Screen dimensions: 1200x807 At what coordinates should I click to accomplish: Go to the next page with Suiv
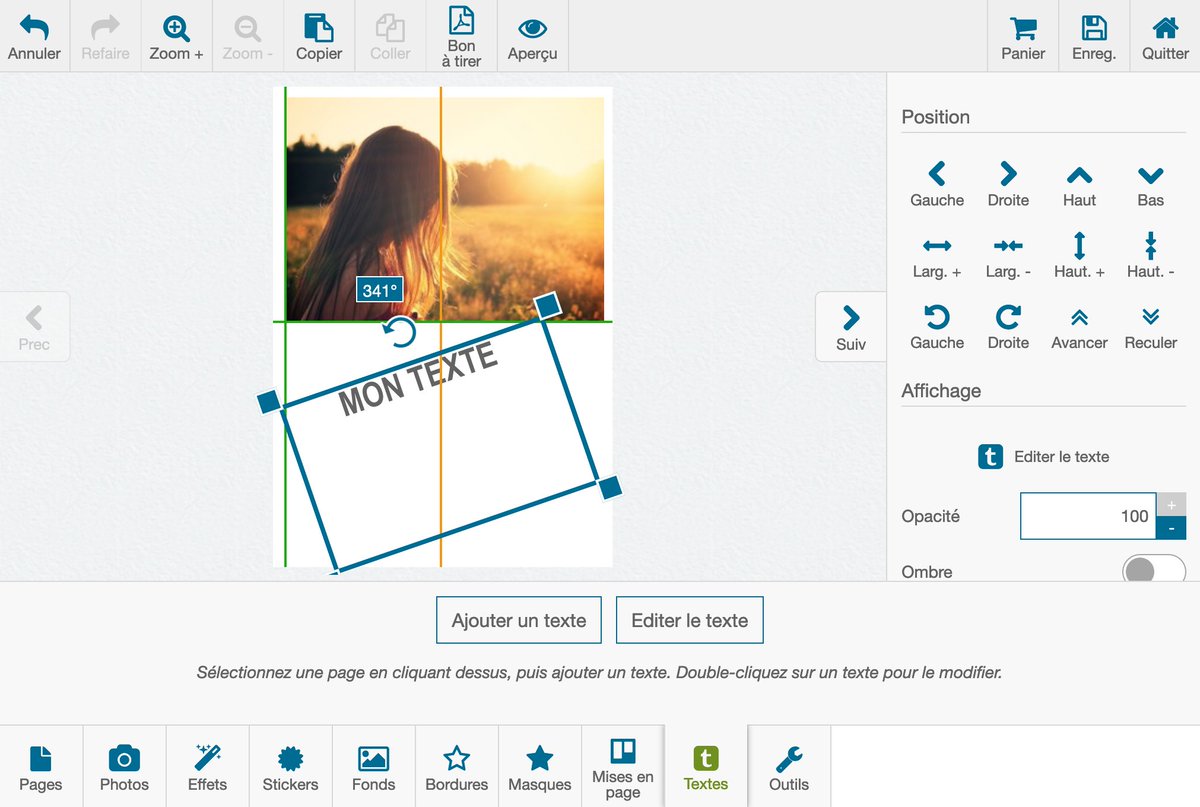tap(851, 326)
